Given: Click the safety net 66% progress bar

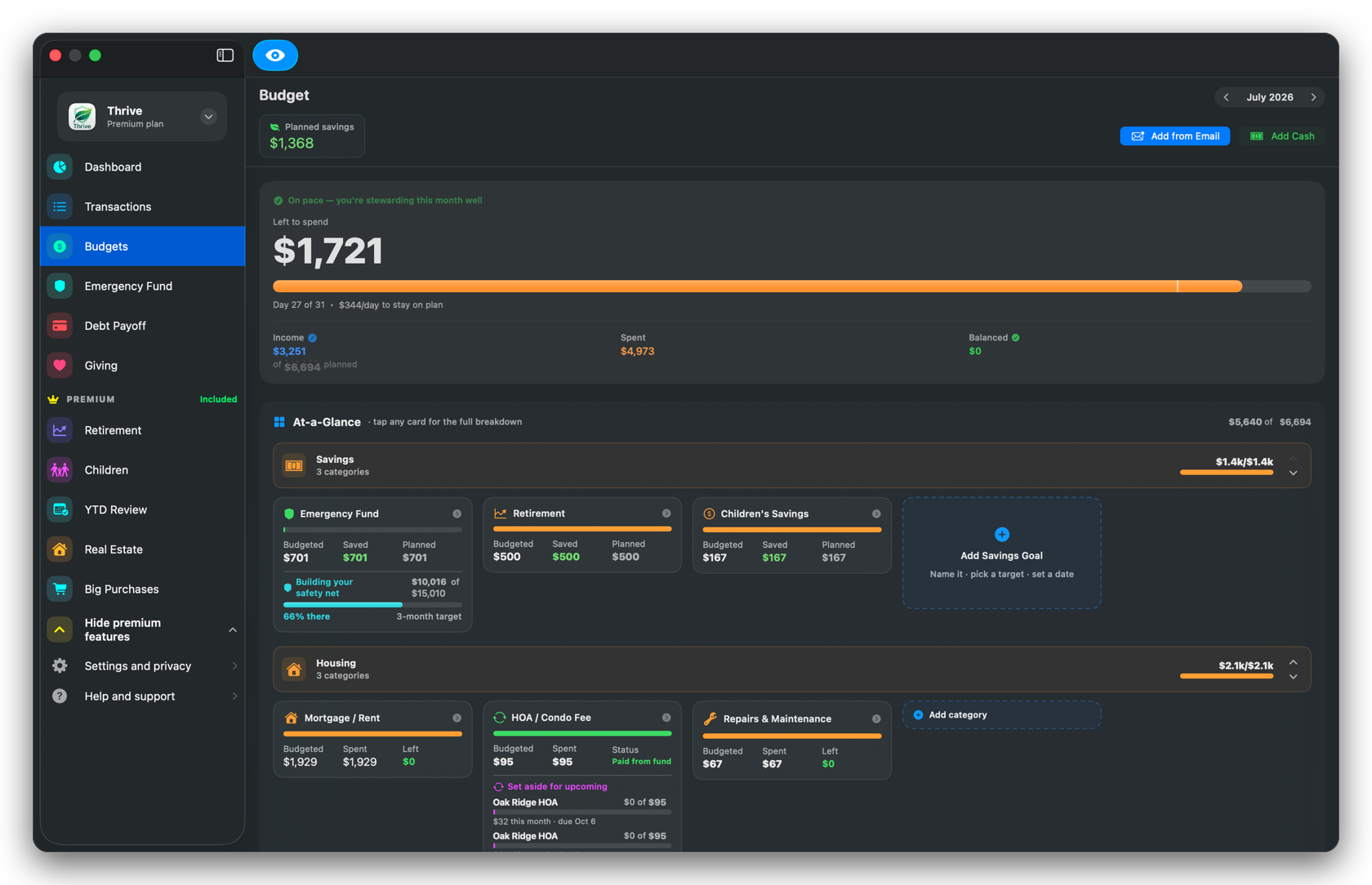Looking at the screenshot, I should [372, 605].
